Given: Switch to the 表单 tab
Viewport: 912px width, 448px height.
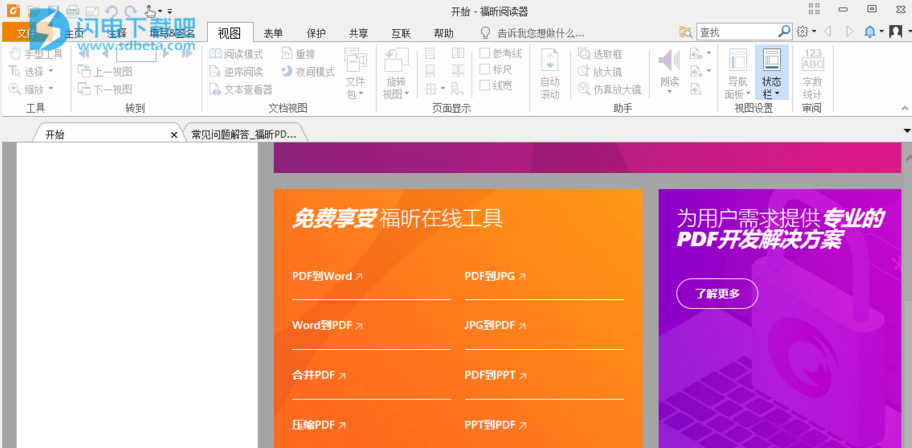Looking at the screenshot, I should click(x=273, y=33).
